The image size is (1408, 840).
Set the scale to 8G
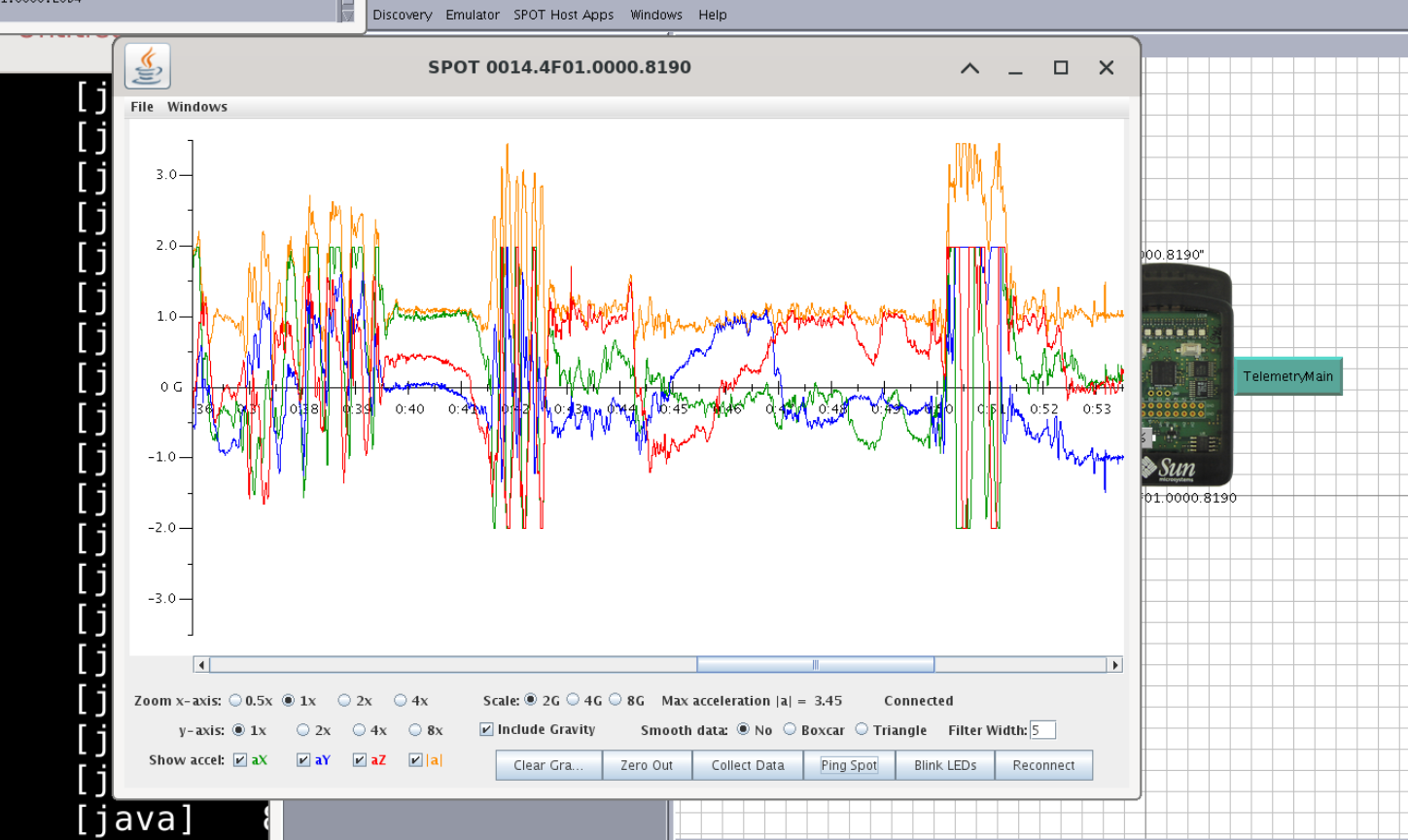coord(616,700)
